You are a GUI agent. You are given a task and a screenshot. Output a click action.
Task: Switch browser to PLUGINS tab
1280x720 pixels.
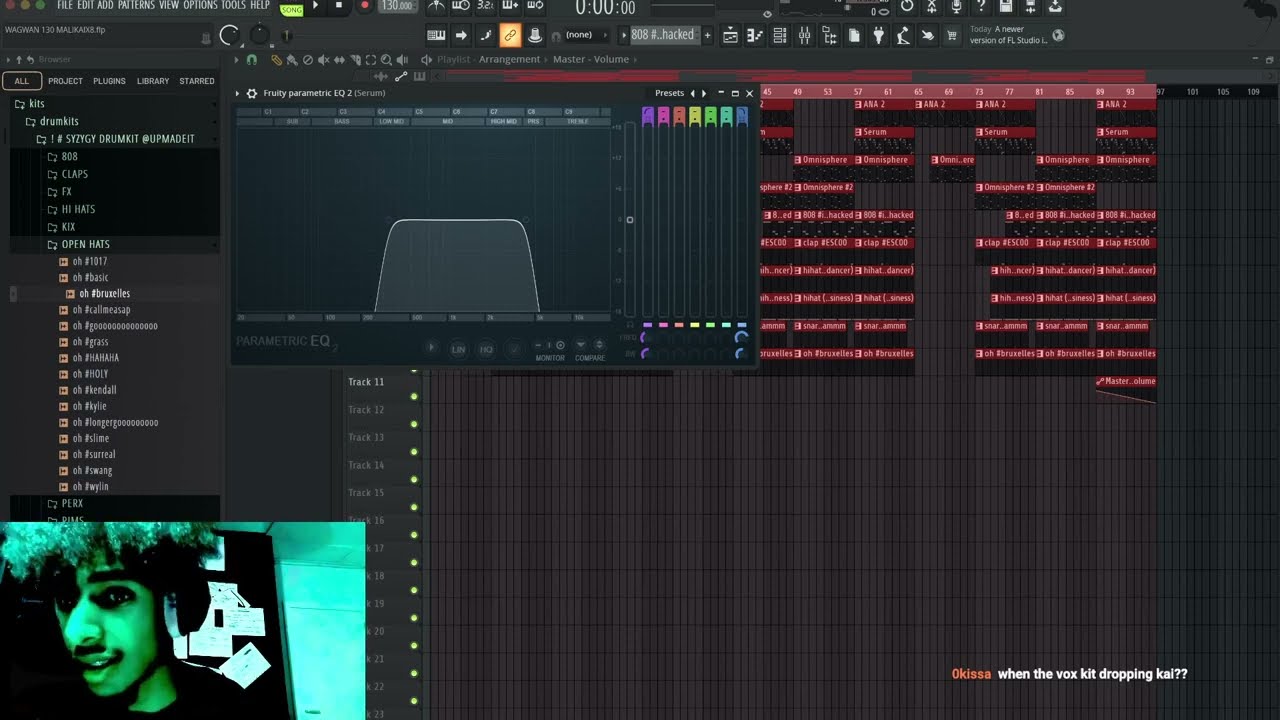click(x=109, y=81)
